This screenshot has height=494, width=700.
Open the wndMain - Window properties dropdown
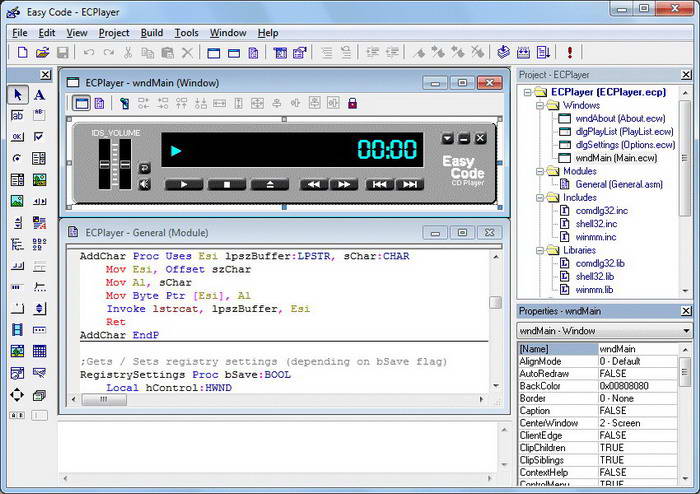coord(685,330)
